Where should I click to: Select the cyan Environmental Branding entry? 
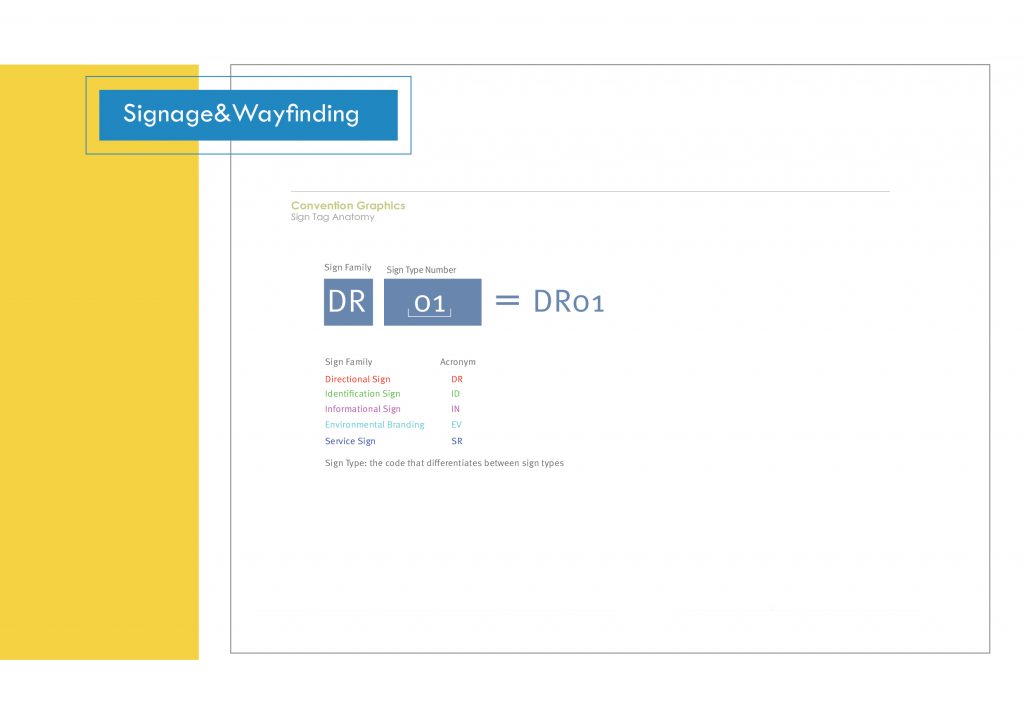pyautogui.click(x=374, y=425)
